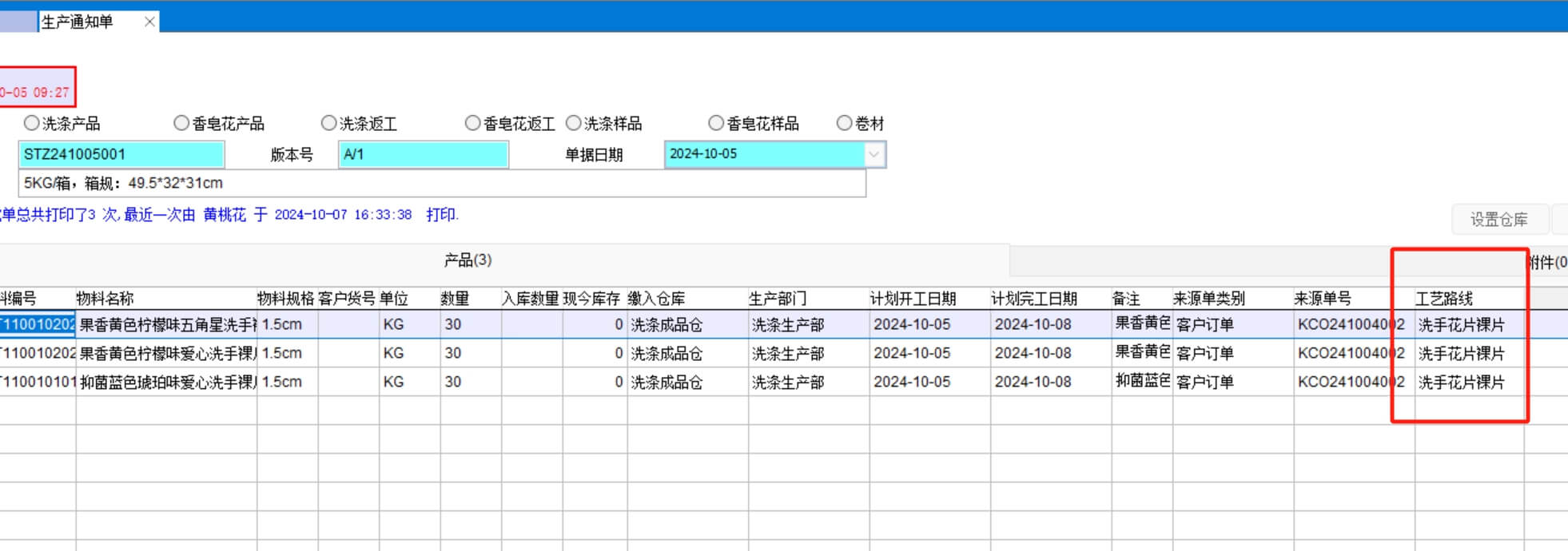Screen dimensions: 1568x551
Task: Click first row's 洗手花片粿片 process cell
Action: [x=1461, y=325]
